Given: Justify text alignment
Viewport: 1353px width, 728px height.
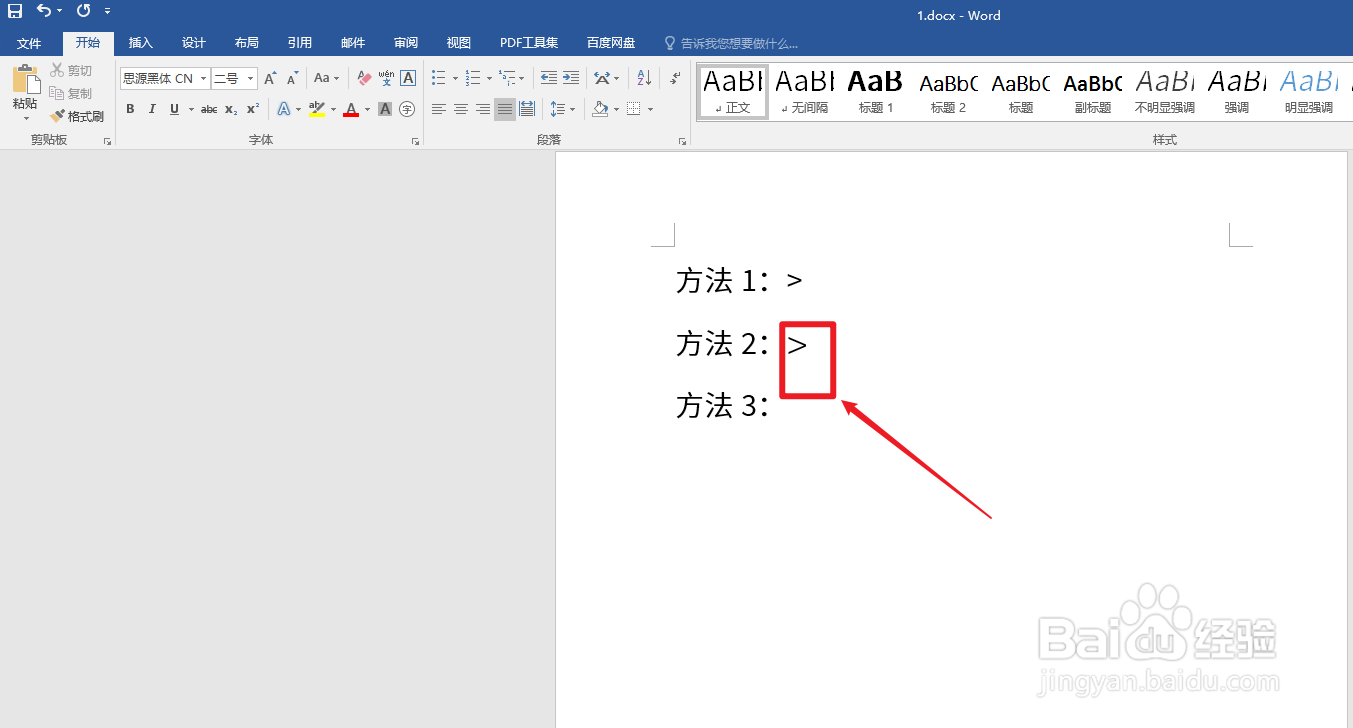Looking at the screenshot, I should (505, 109).
